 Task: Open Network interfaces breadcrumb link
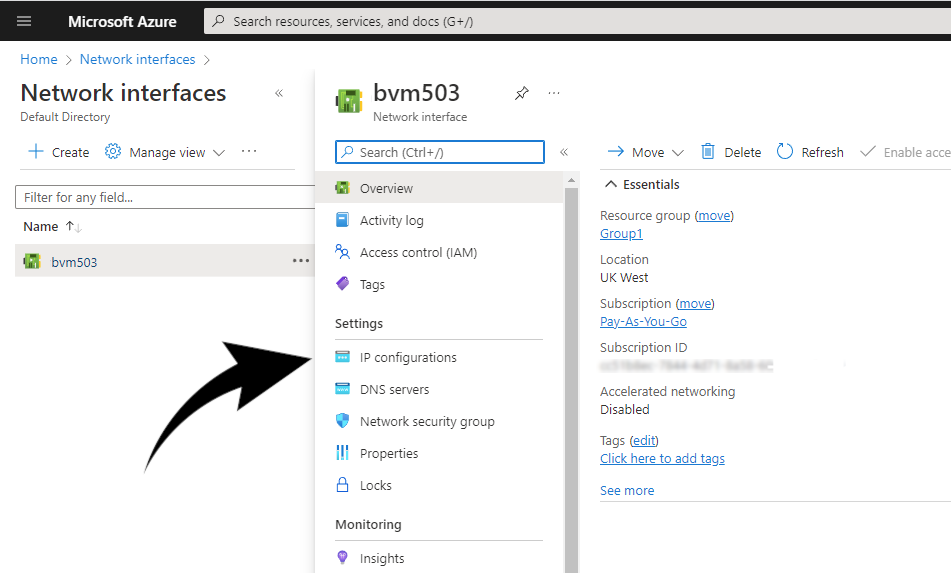click(138, 59)
